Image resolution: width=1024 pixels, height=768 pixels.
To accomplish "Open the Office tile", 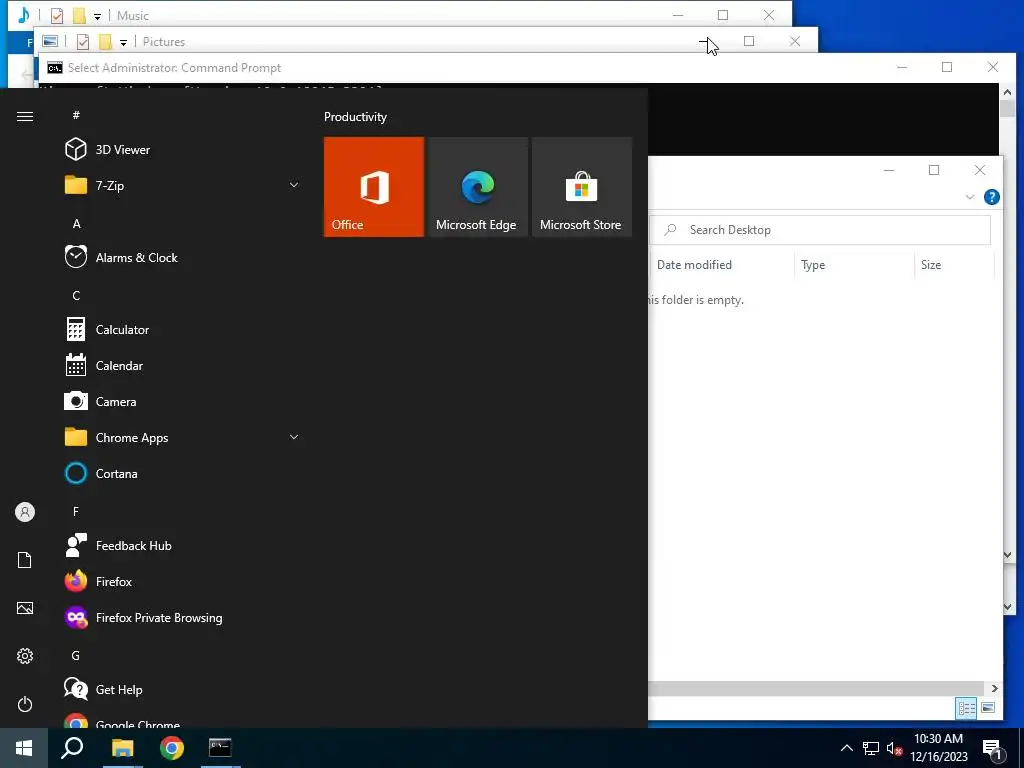I will [374, 187].
